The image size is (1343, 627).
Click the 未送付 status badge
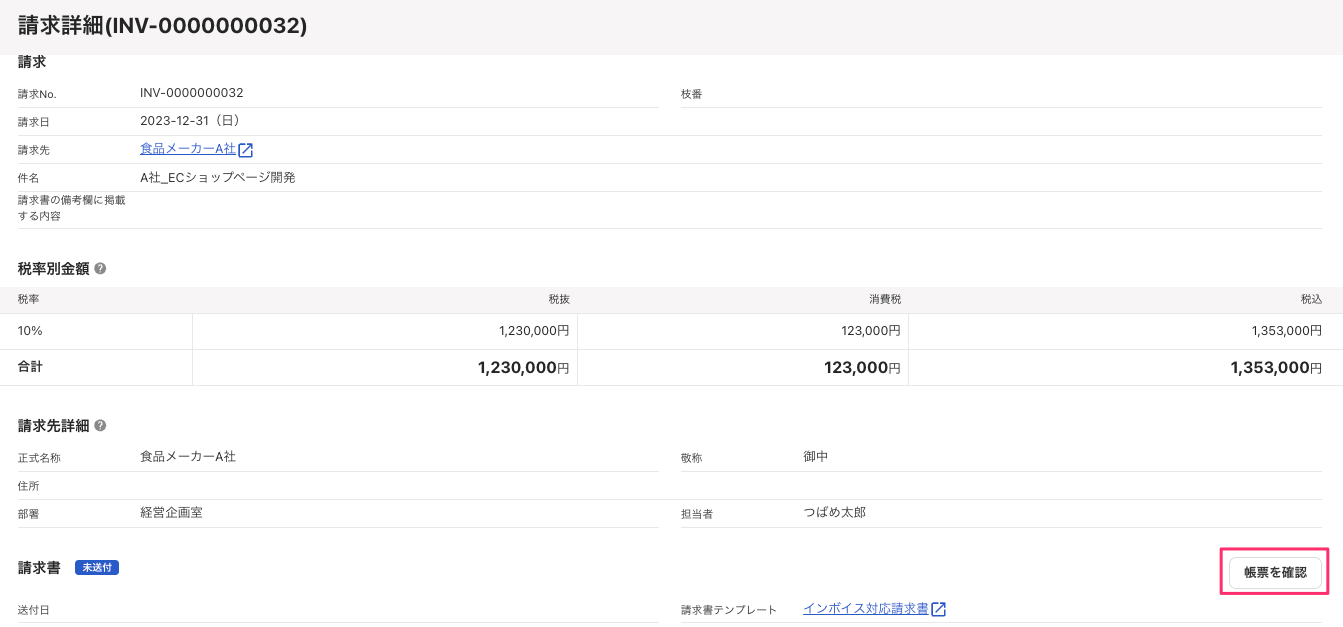pos(97,568)
